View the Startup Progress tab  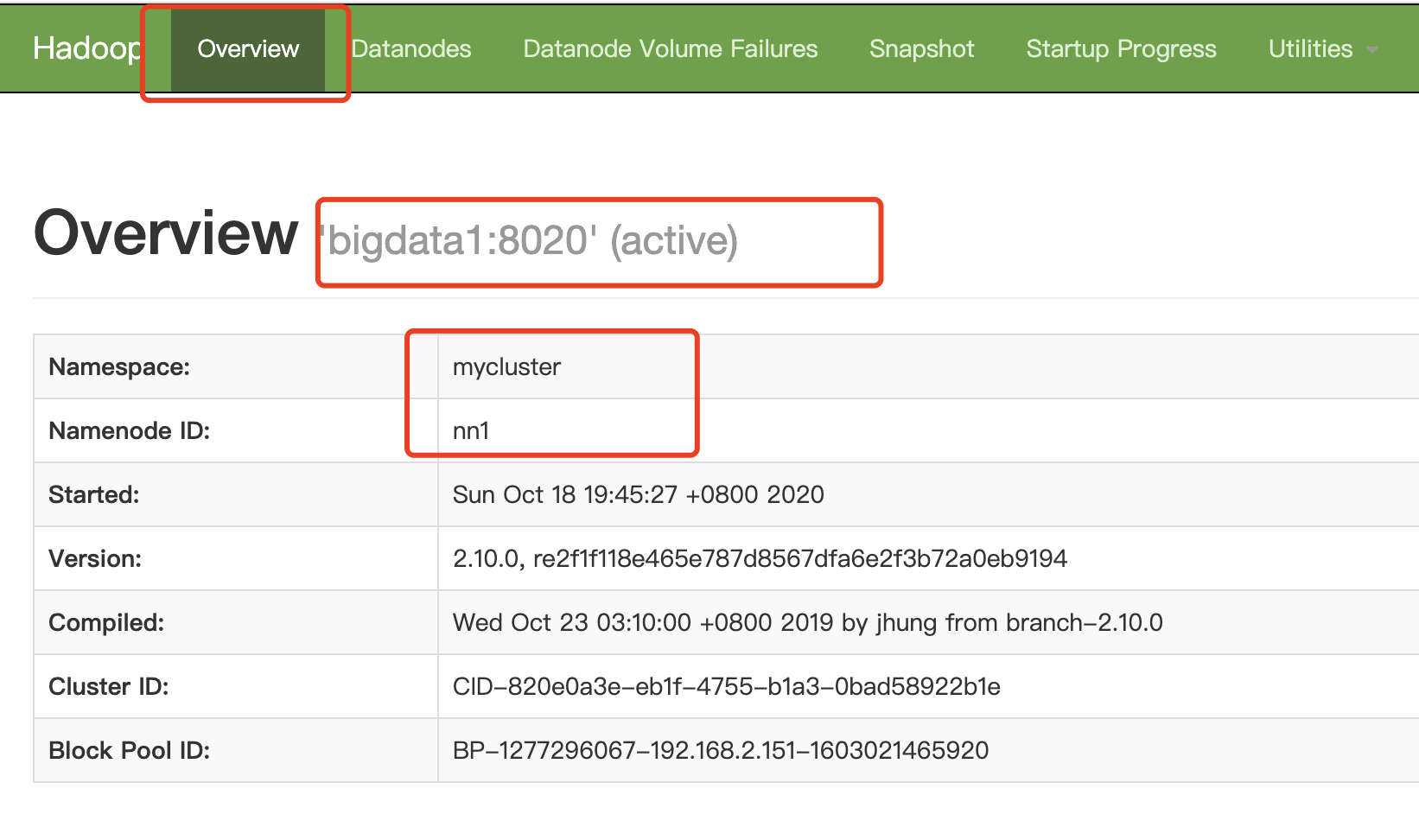(x=1121, y=49)
